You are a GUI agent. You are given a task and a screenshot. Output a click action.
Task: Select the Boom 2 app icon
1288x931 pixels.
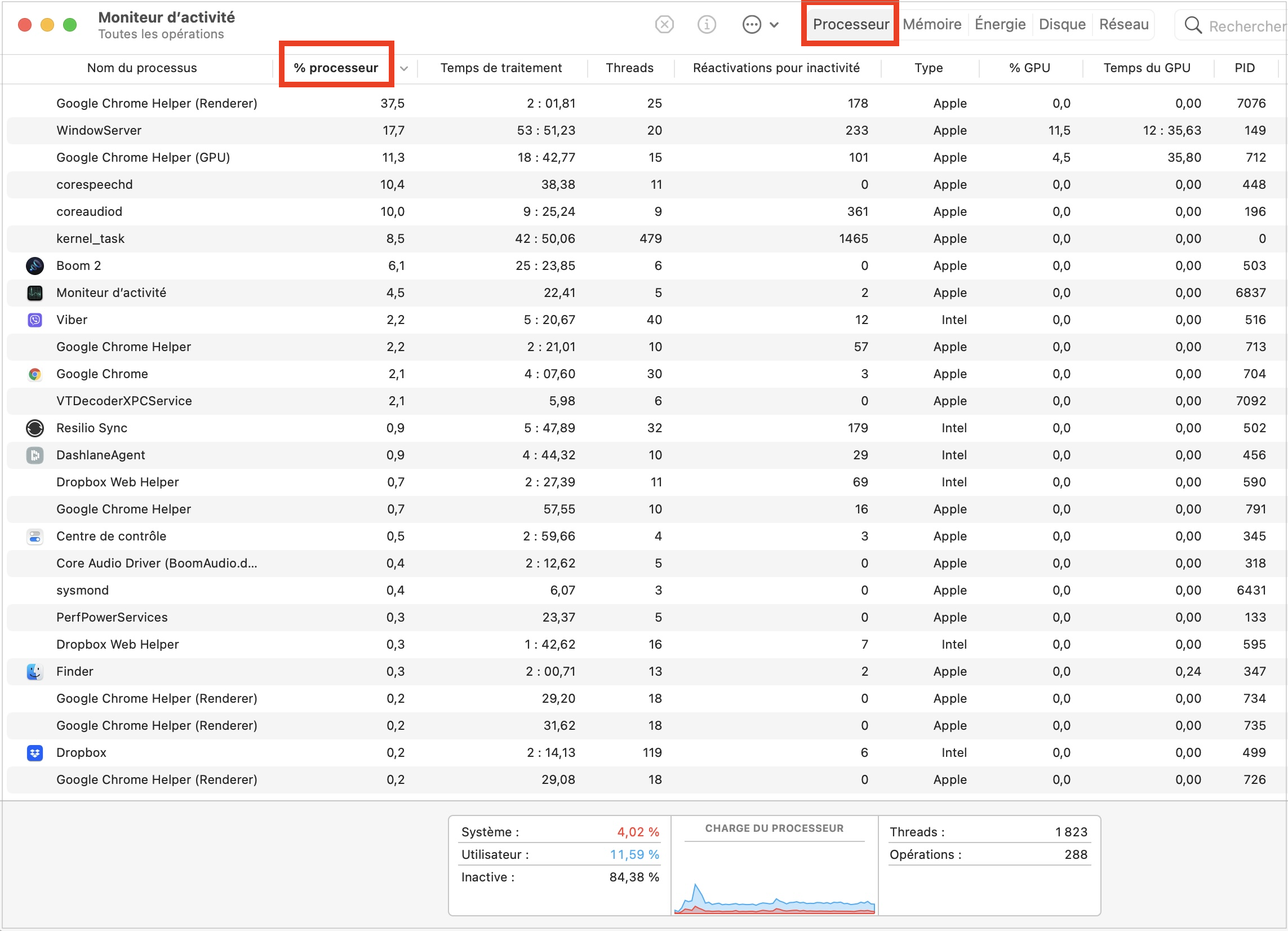pos(34,266)
